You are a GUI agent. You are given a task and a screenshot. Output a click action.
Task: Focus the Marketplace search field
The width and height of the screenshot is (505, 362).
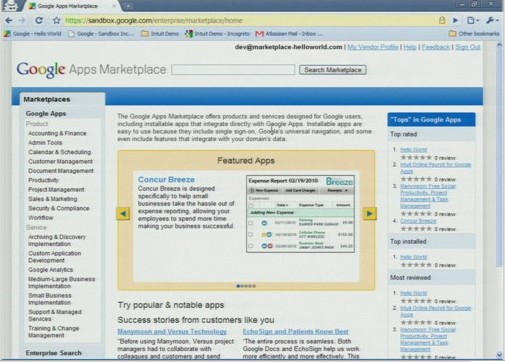point(233,70)
